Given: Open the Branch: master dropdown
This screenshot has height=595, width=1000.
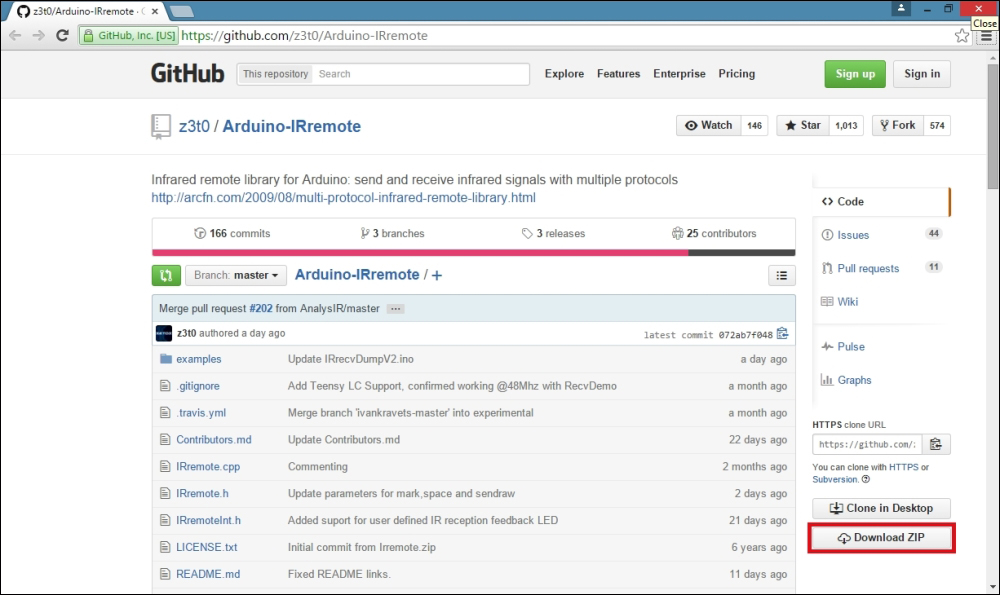Looking at the screenshot, I should 236,275.
